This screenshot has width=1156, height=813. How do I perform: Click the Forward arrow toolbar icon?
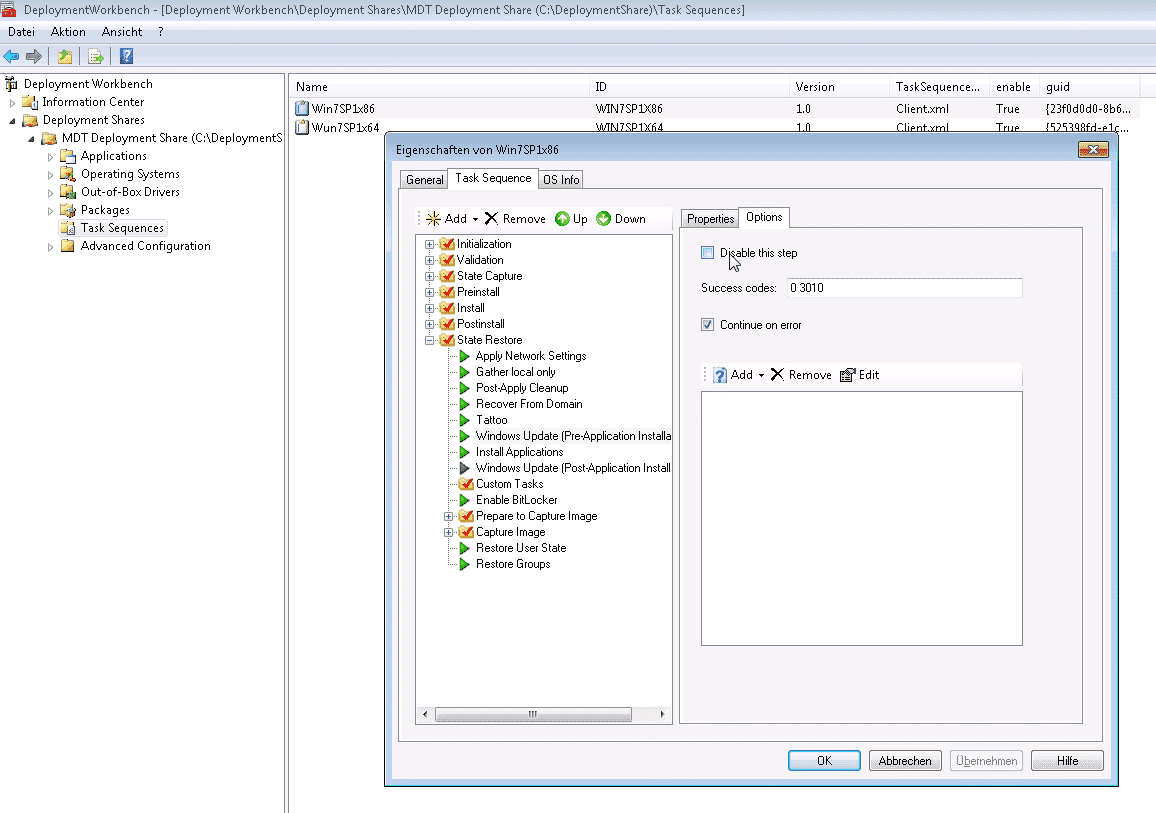[34, 56]
